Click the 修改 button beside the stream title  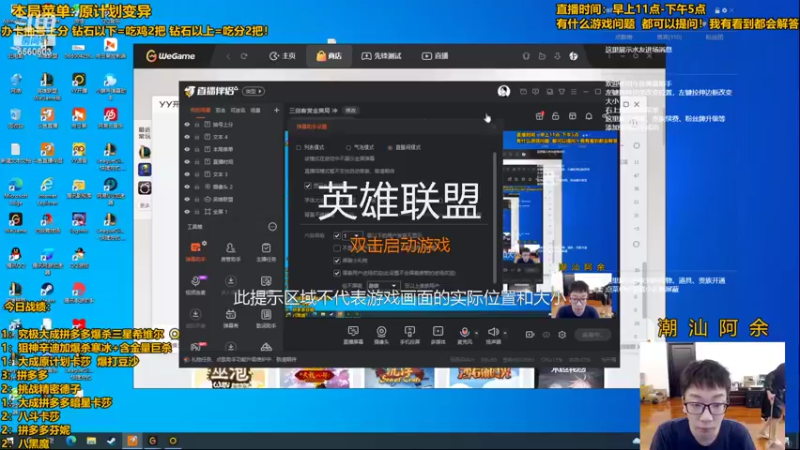(351, 110)
